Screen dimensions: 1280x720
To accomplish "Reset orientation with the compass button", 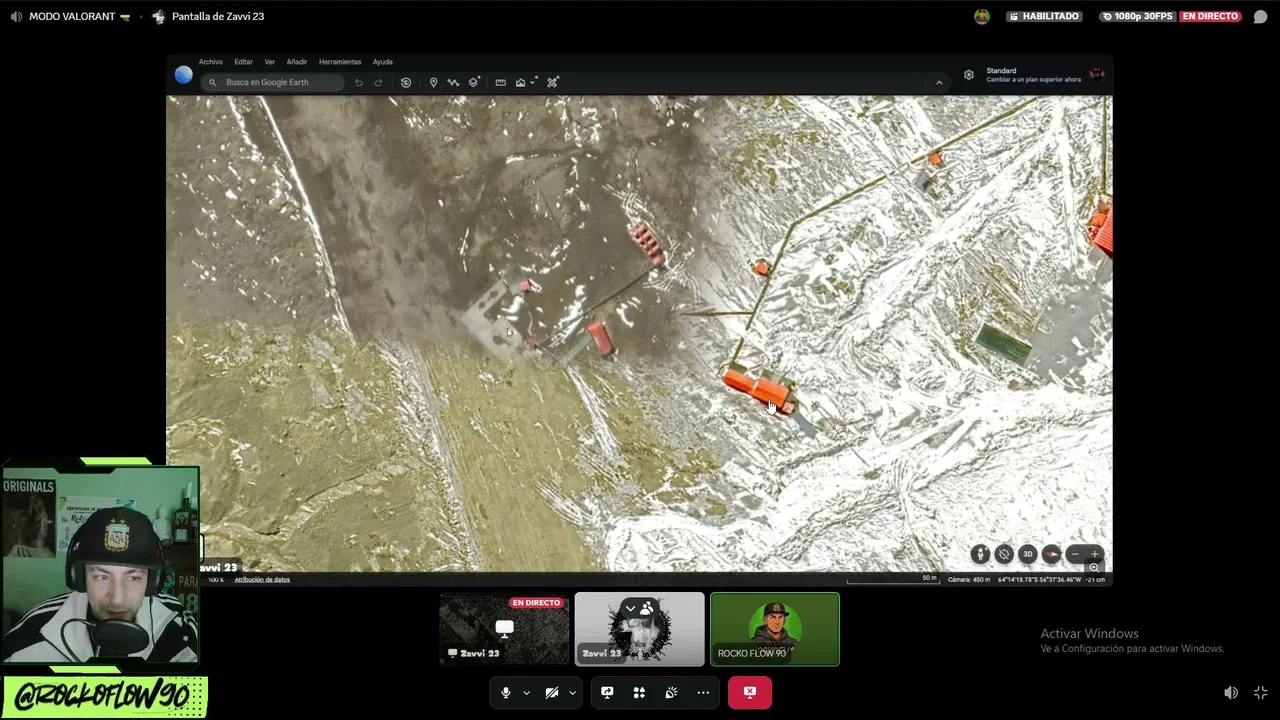I will [1051, 554].
